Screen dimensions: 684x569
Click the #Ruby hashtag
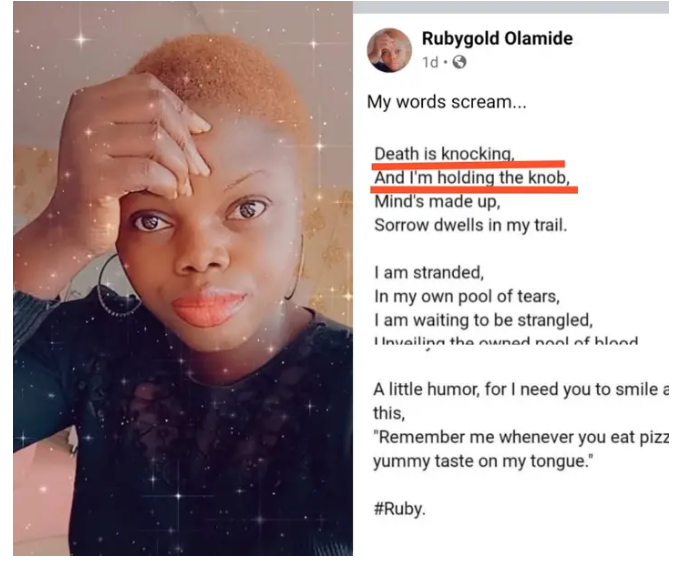tap(399, 509)
